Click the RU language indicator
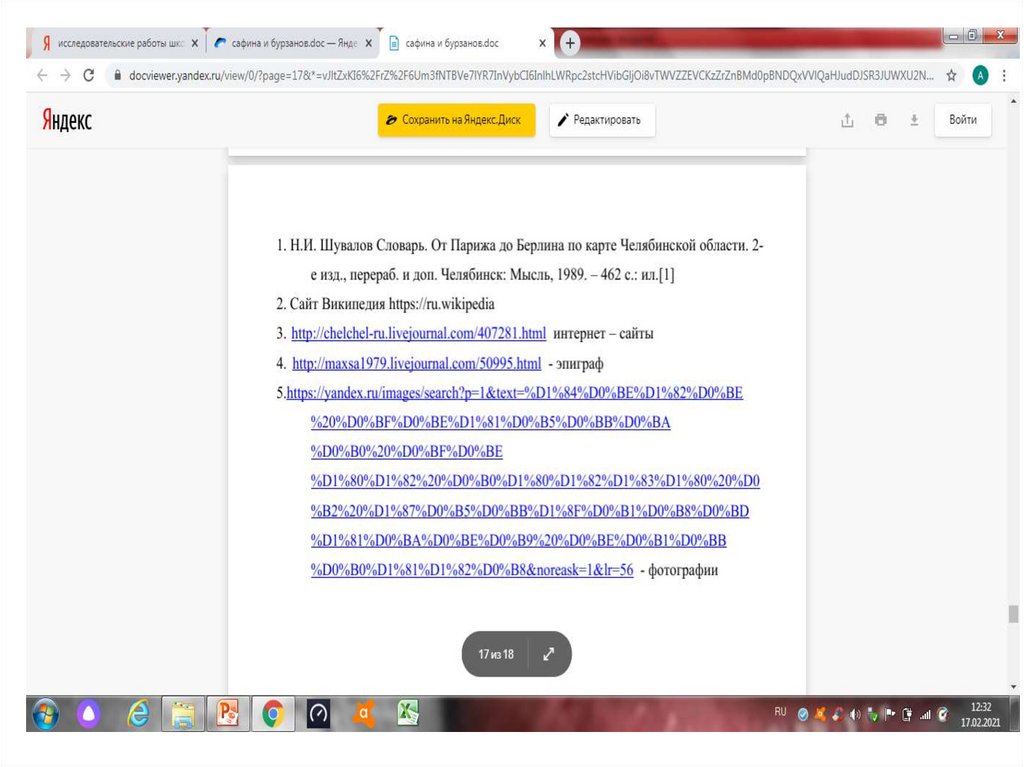 [780, 711]
